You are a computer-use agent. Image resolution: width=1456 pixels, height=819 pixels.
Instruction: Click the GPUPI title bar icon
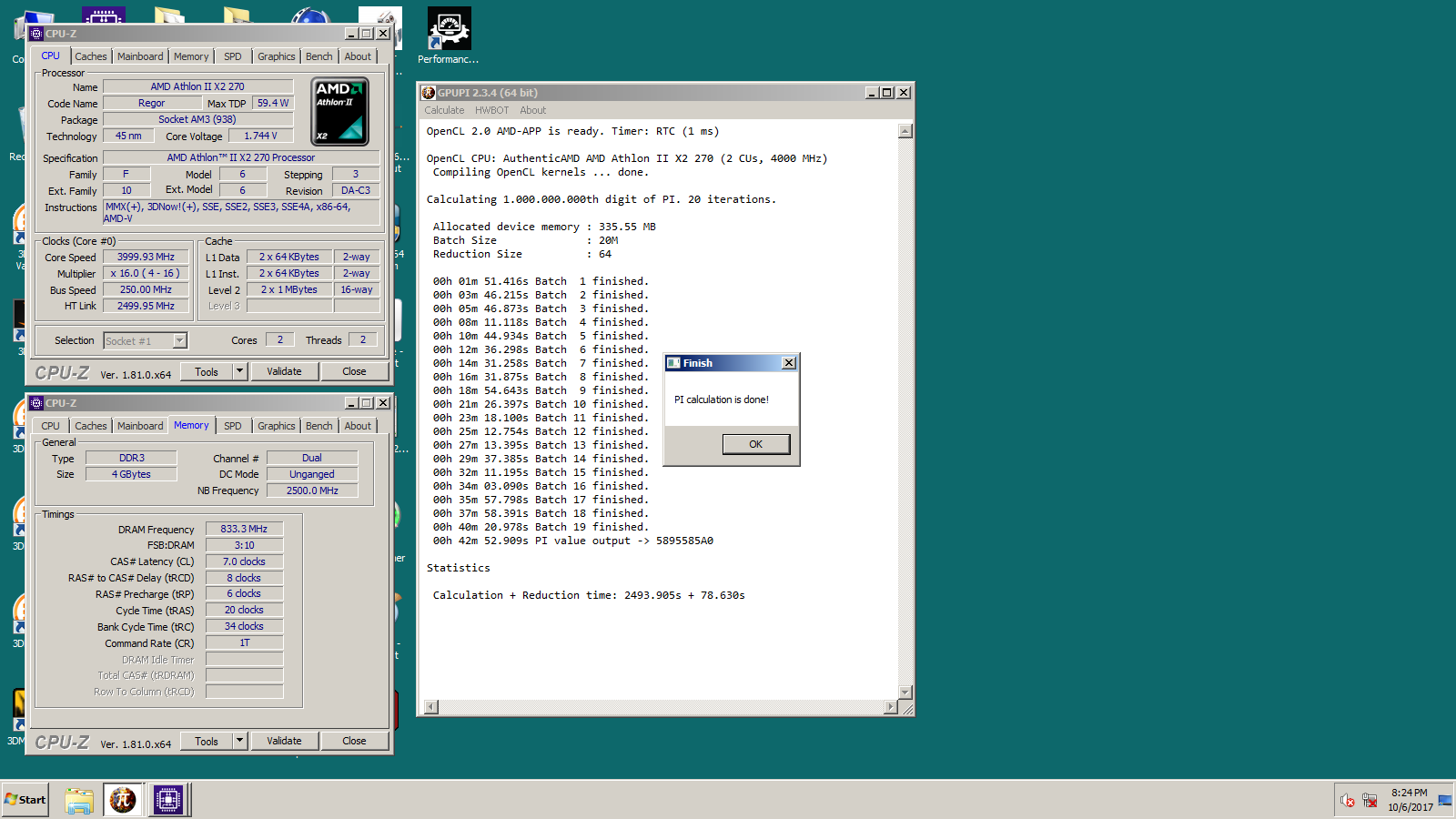pyautogui.click(x=429, y=93)
